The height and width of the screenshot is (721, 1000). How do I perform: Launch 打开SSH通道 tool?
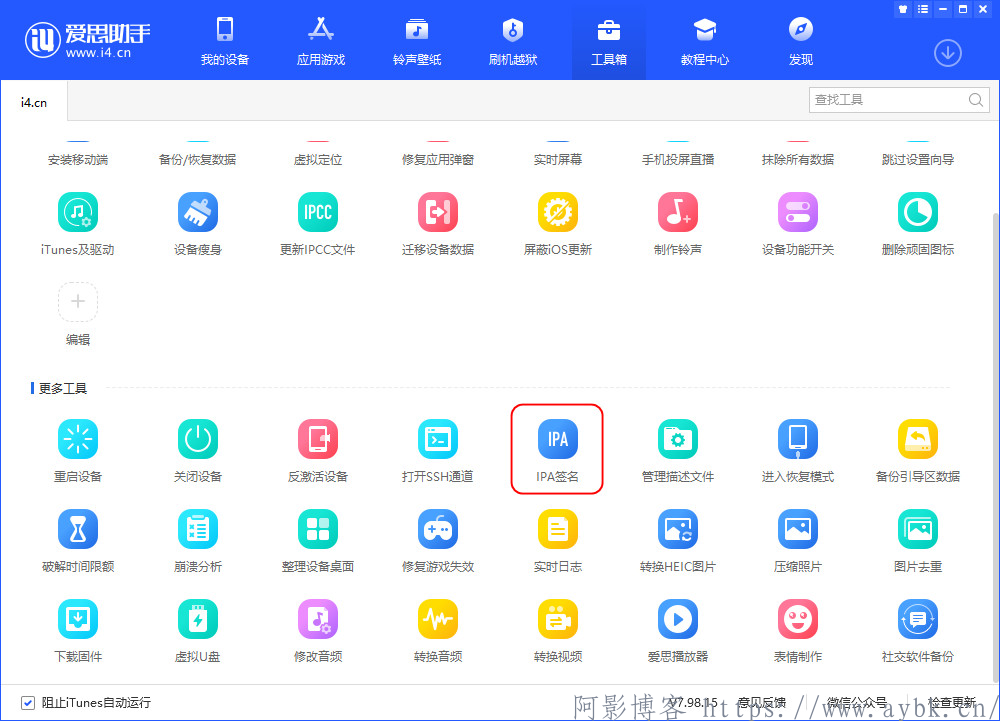tap(437, 440)
